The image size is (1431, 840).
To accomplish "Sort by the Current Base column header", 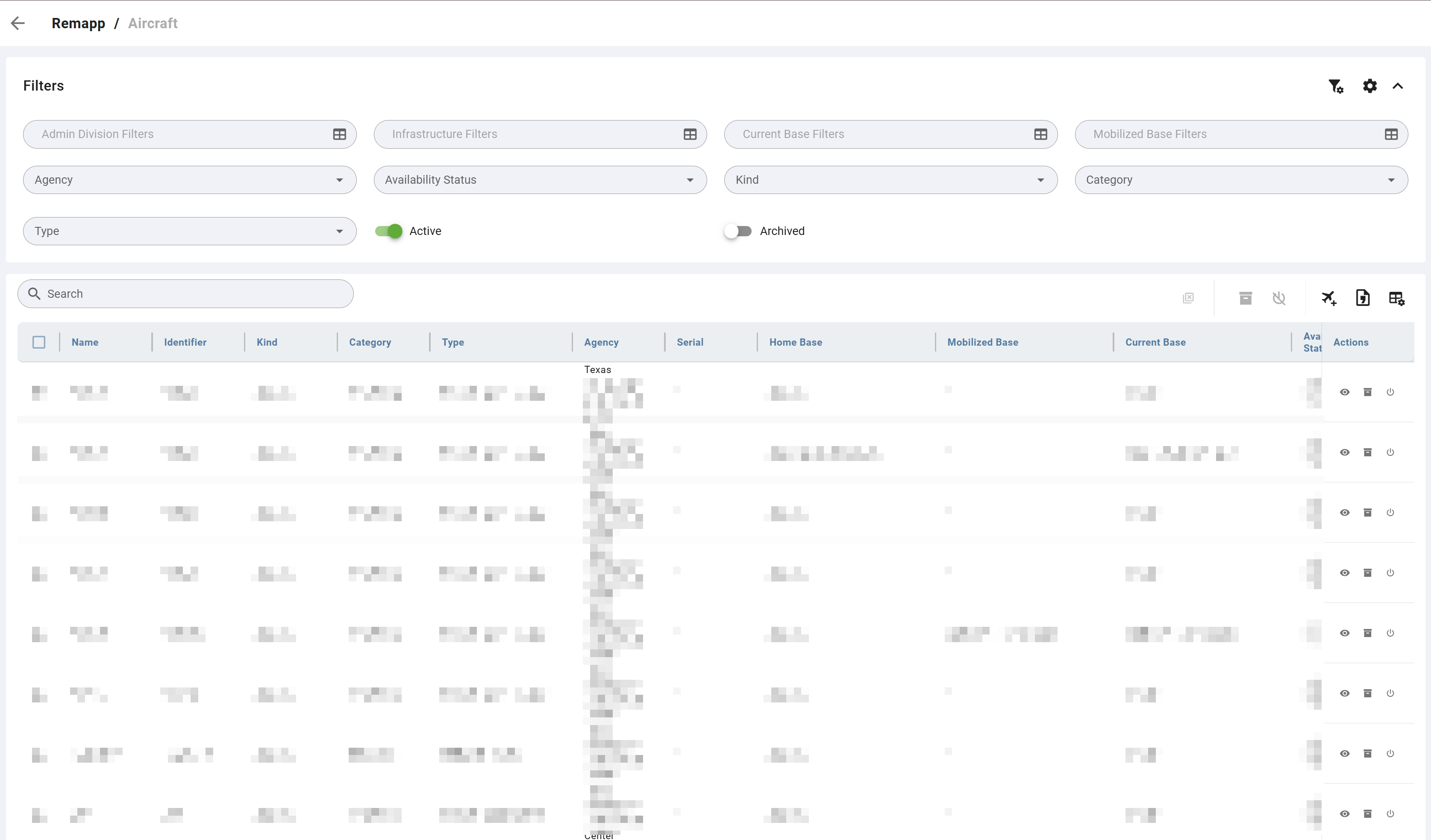I will coord(1155,342).
